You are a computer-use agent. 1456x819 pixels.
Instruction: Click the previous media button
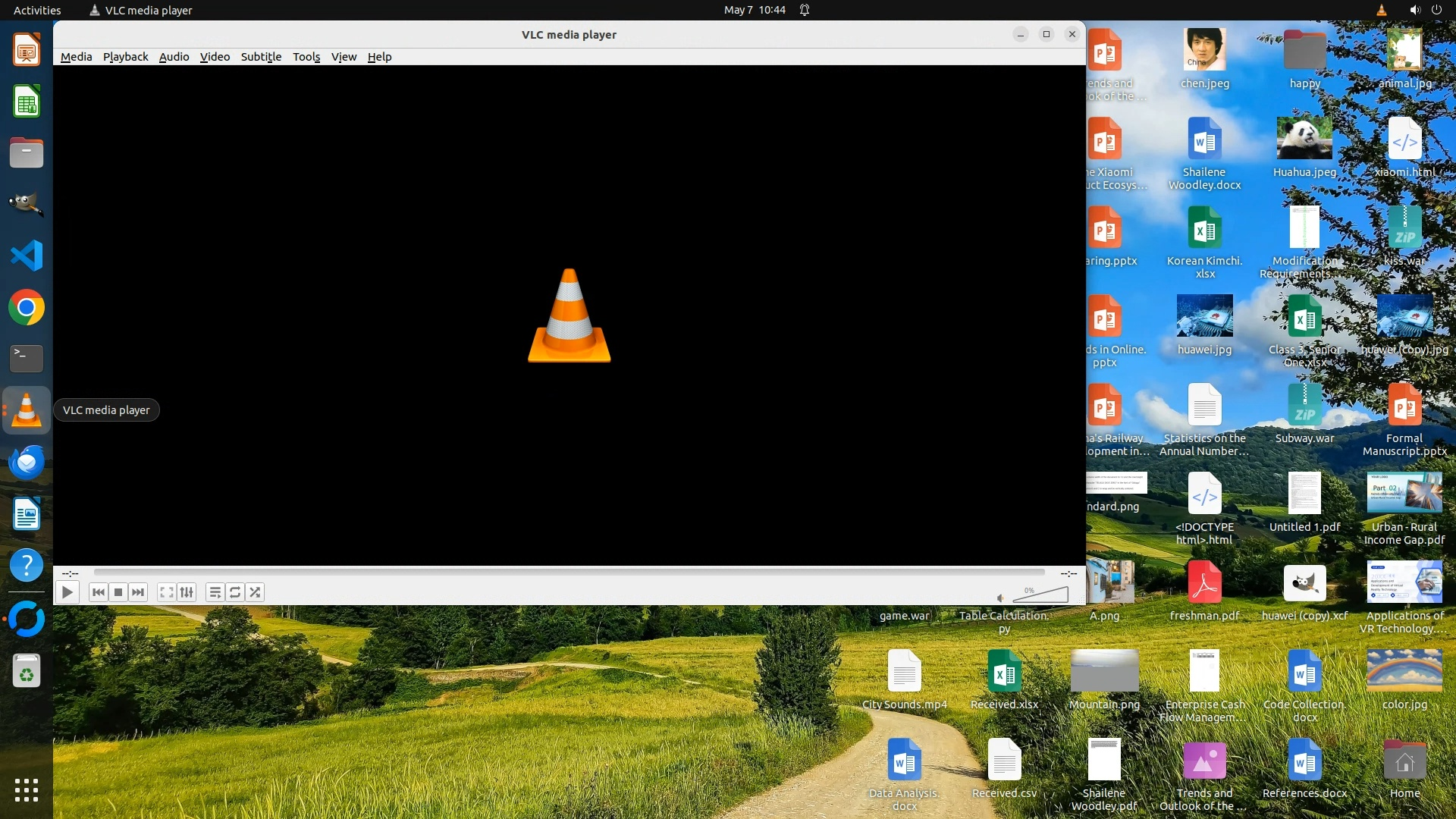pos(98,592)
